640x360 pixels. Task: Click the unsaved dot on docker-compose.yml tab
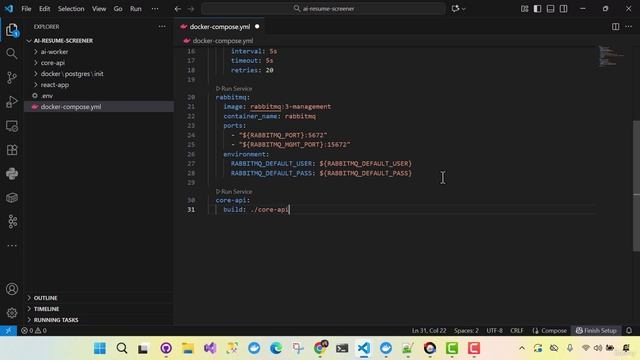click(x=257, y=27)
